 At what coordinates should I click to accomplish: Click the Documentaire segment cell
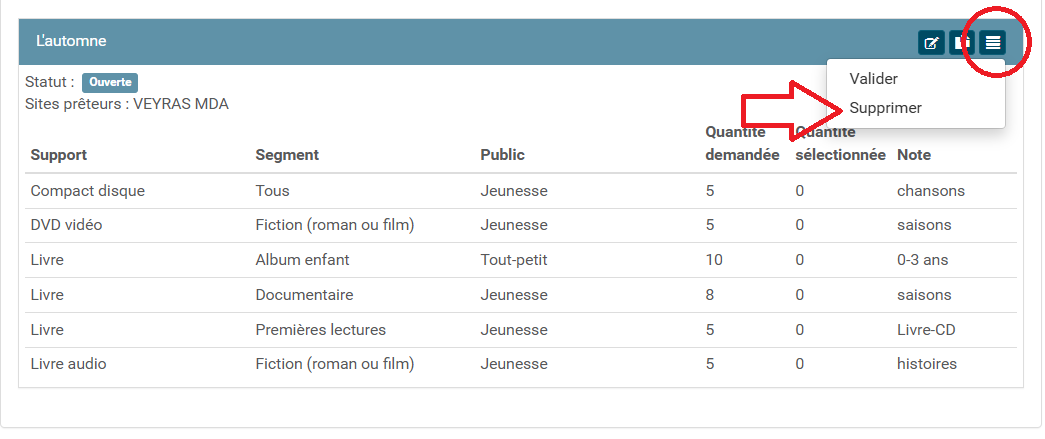(304, 295)
